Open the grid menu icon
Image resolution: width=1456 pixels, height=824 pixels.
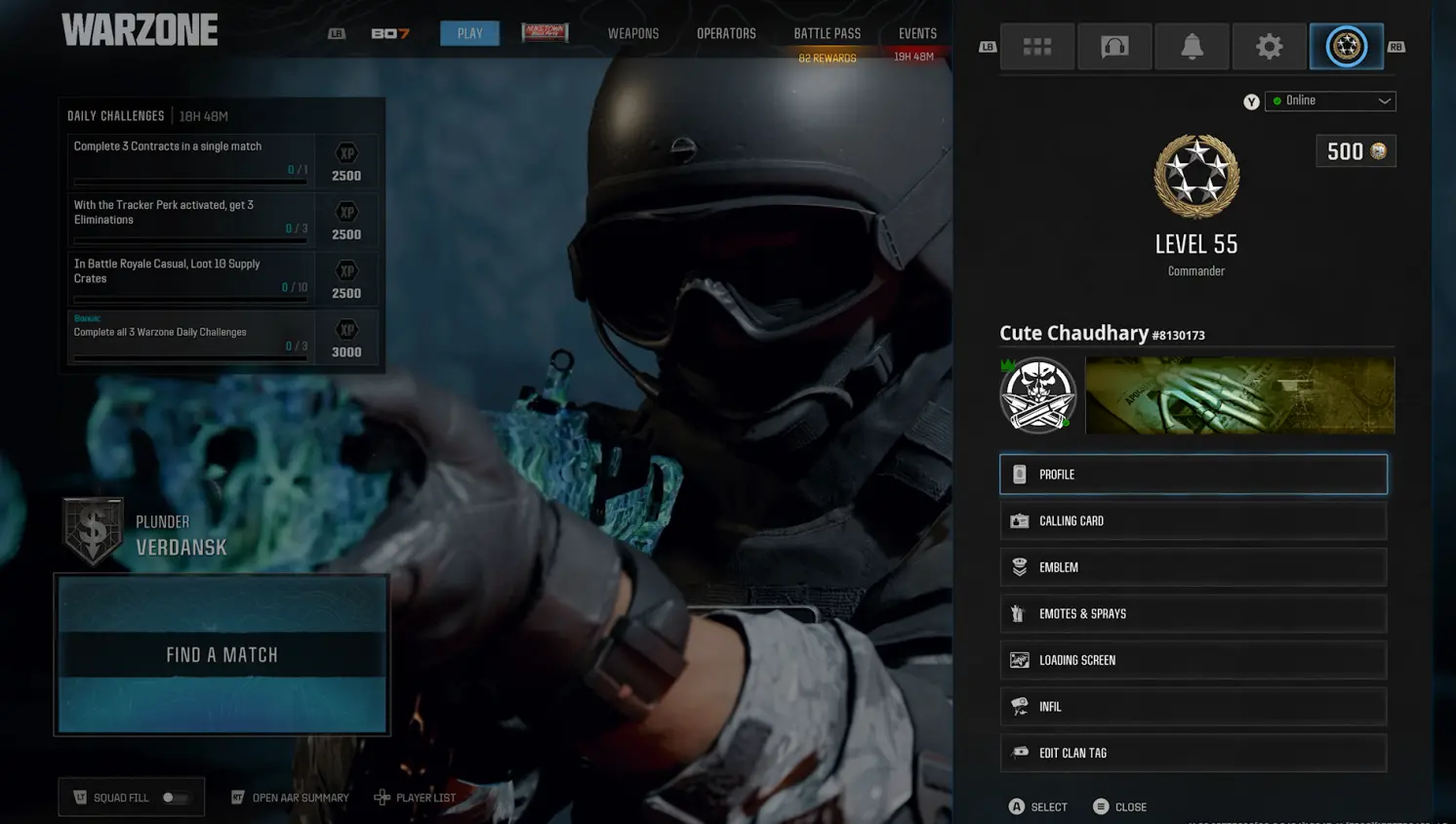[1036, 46]
